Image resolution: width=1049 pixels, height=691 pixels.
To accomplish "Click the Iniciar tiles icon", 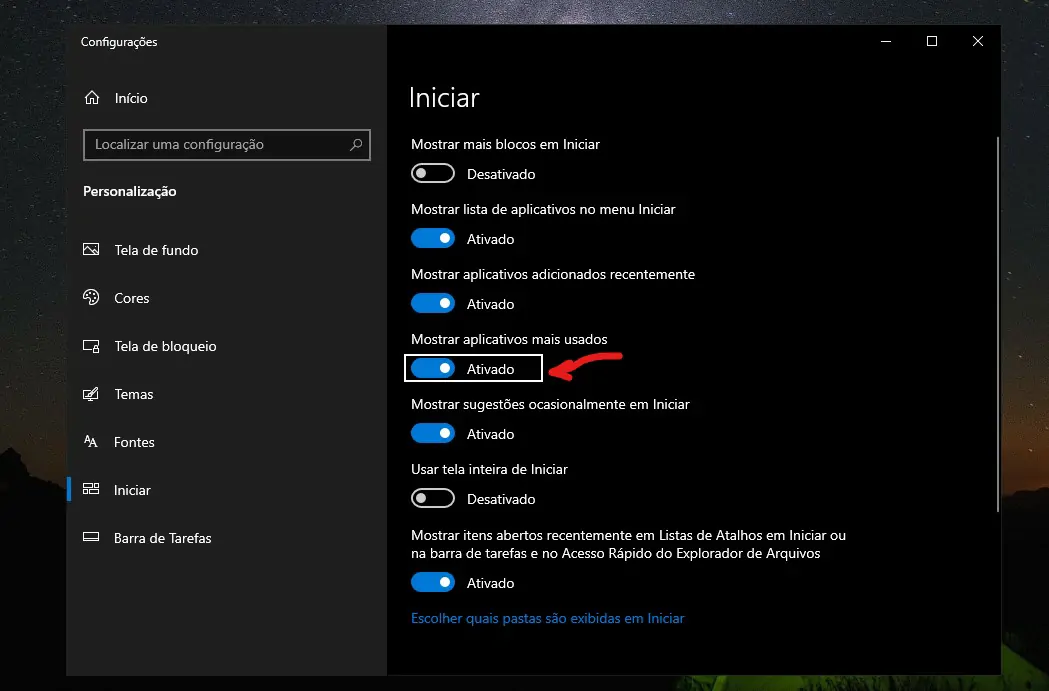I will pos(91,489).
